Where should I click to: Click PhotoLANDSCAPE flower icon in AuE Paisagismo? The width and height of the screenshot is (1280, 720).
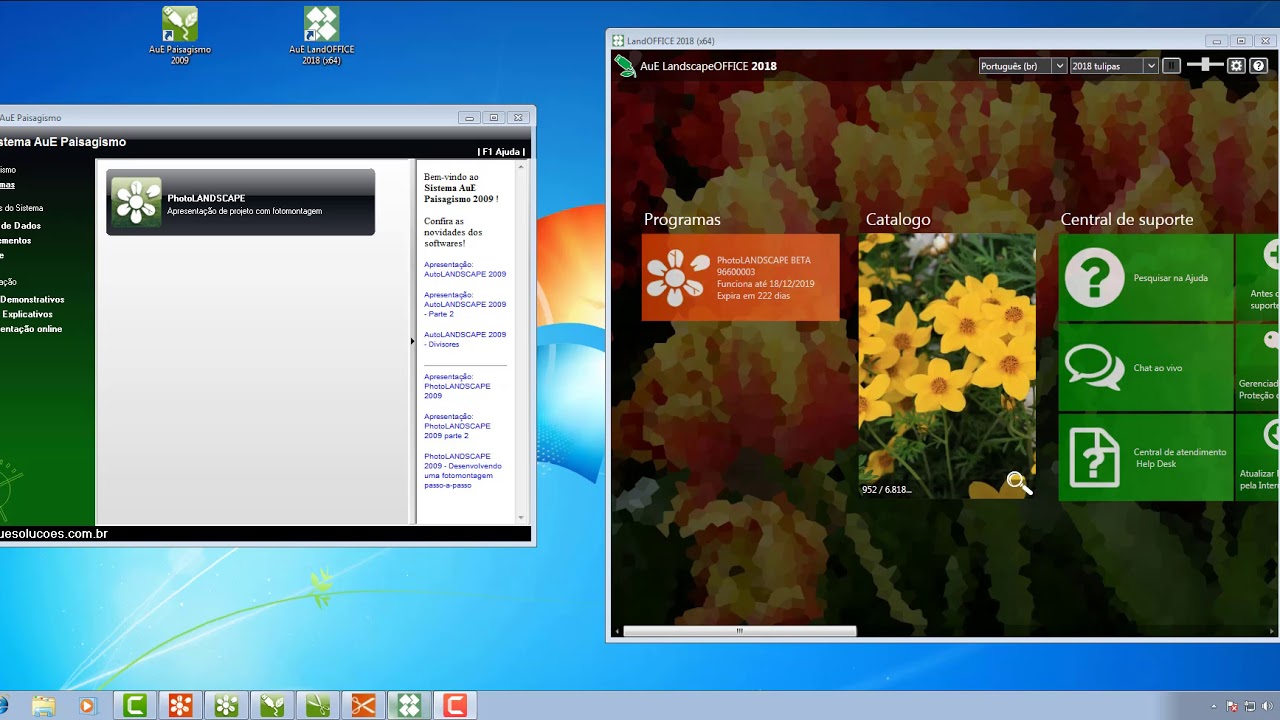(x=136, y=202)
